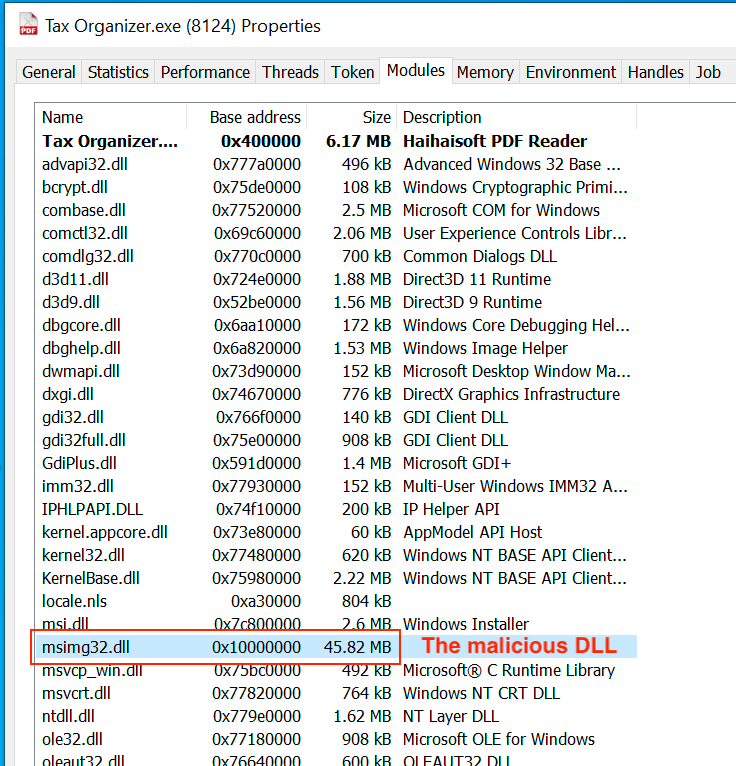Select the bcrypt.dll module
This screenshot has height=766, width=736.
336,187
